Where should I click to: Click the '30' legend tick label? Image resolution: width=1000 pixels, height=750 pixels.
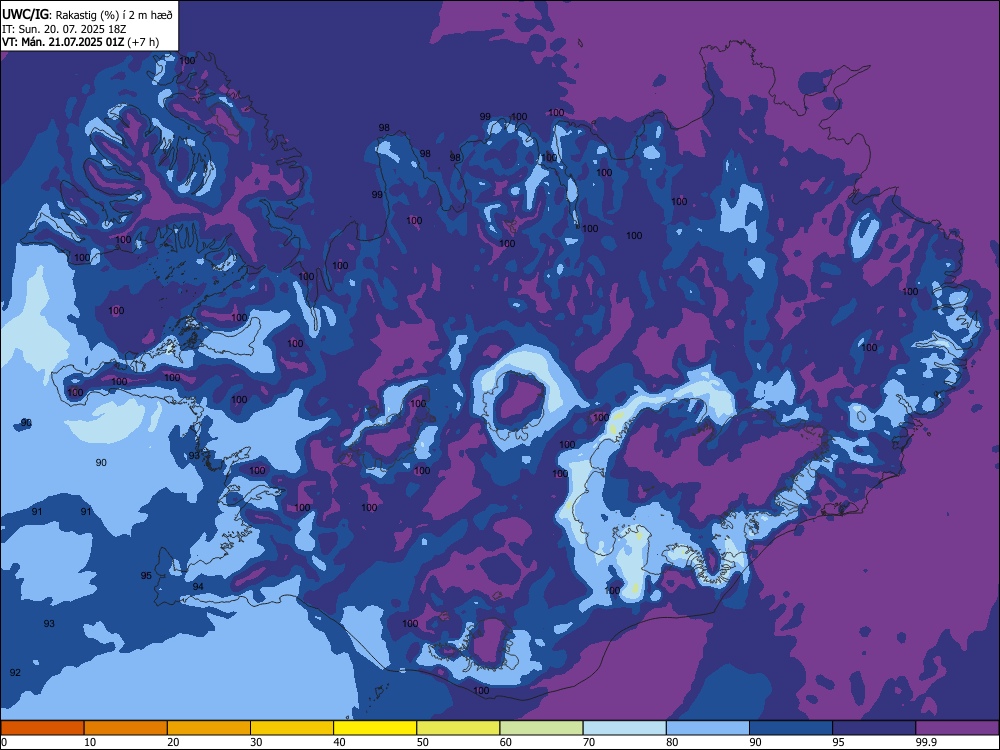pos(256,742)
